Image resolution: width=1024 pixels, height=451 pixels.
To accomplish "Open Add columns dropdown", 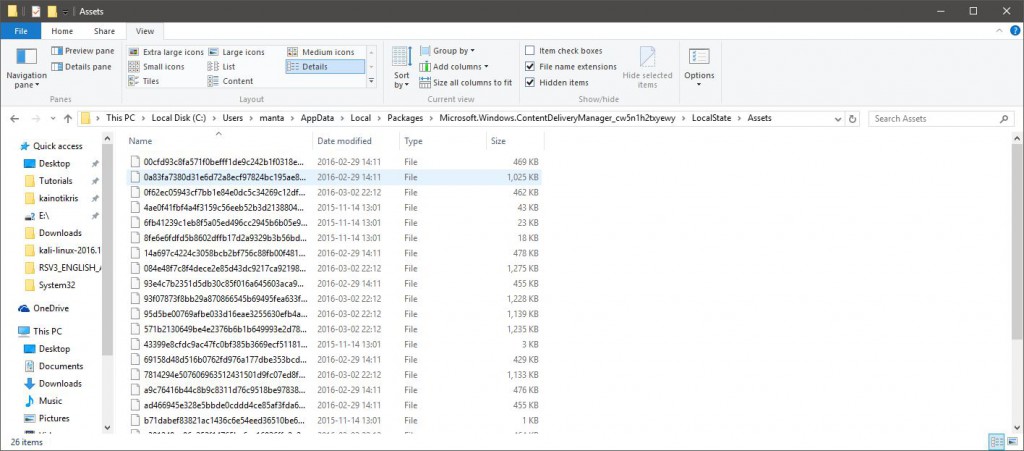I will [x=453, y=67].
